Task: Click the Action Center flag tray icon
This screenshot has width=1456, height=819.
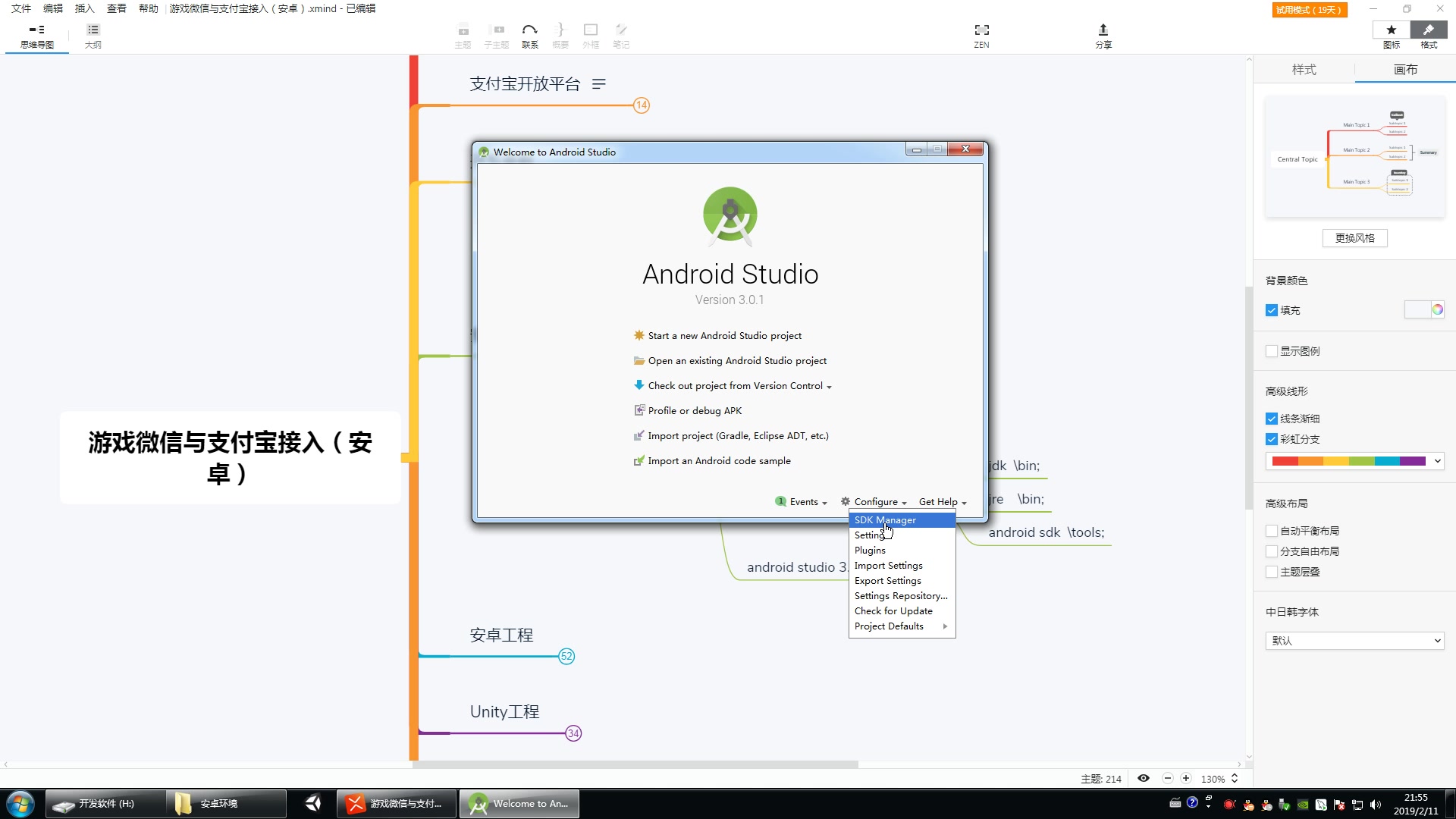Action: pos(1339,805)
